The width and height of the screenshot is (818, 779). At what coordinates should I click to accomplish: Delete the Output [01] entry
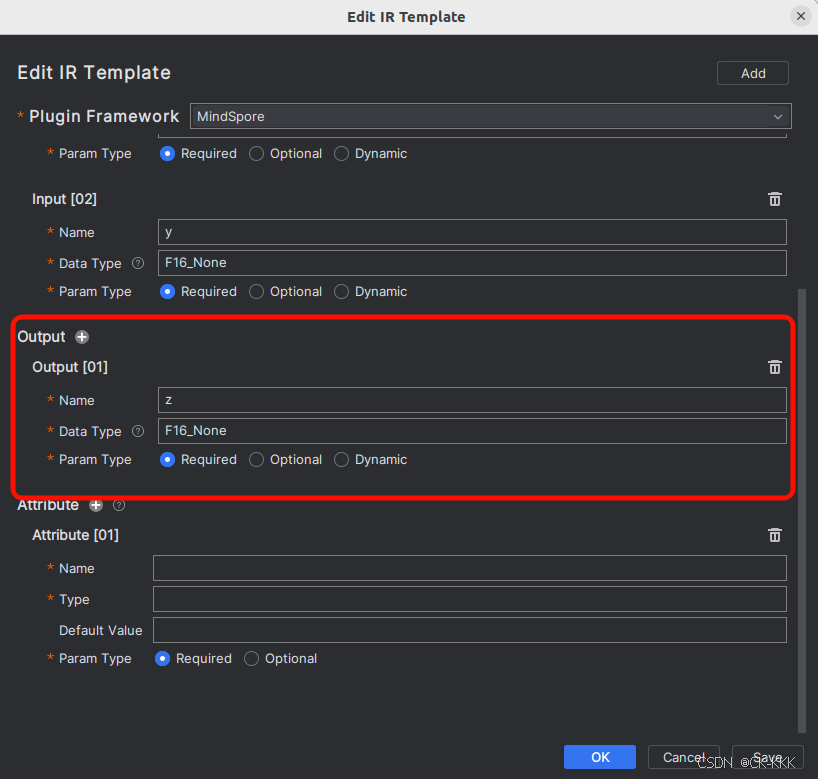click(774, 367)
